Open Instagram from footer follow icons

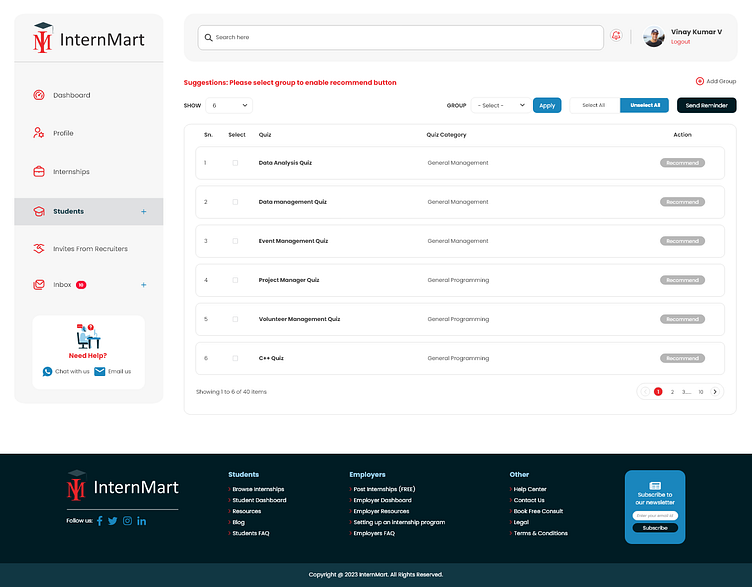(x=127, y=521)
